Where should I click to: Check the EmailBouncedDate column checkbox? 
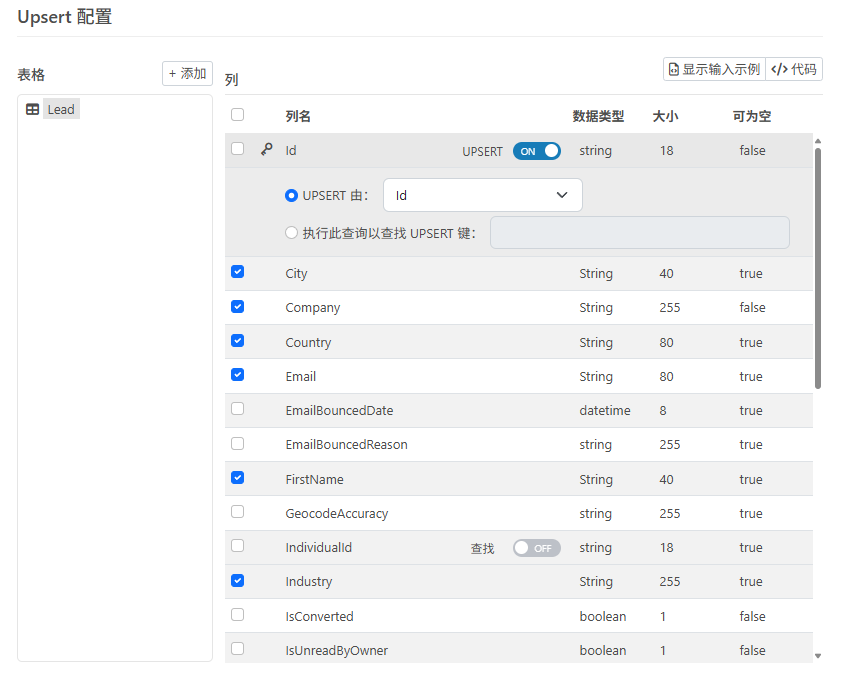click(238, 409)
